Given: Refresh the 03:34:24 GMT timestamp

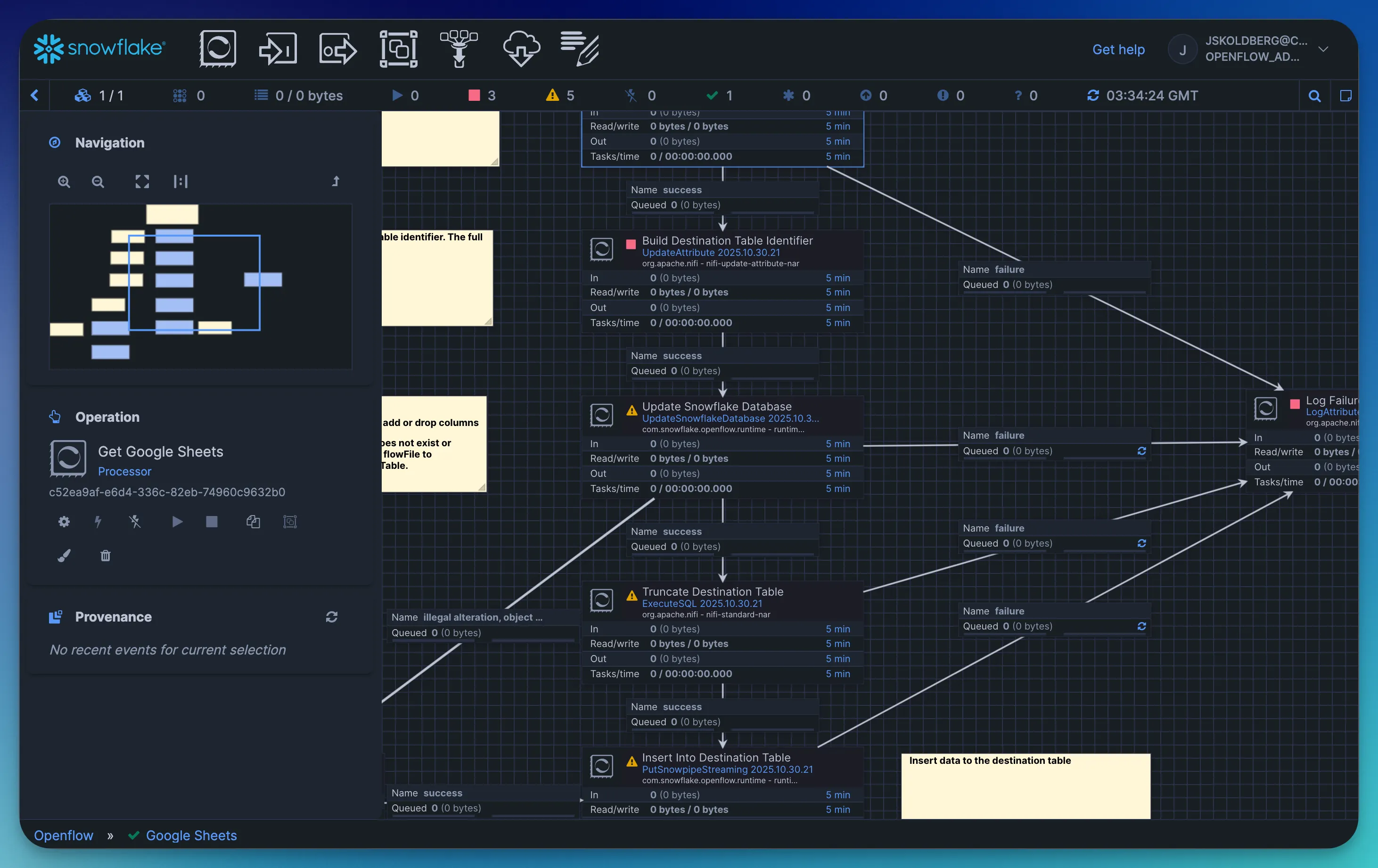Looking at the screenshot, I should coord(1093,96).
